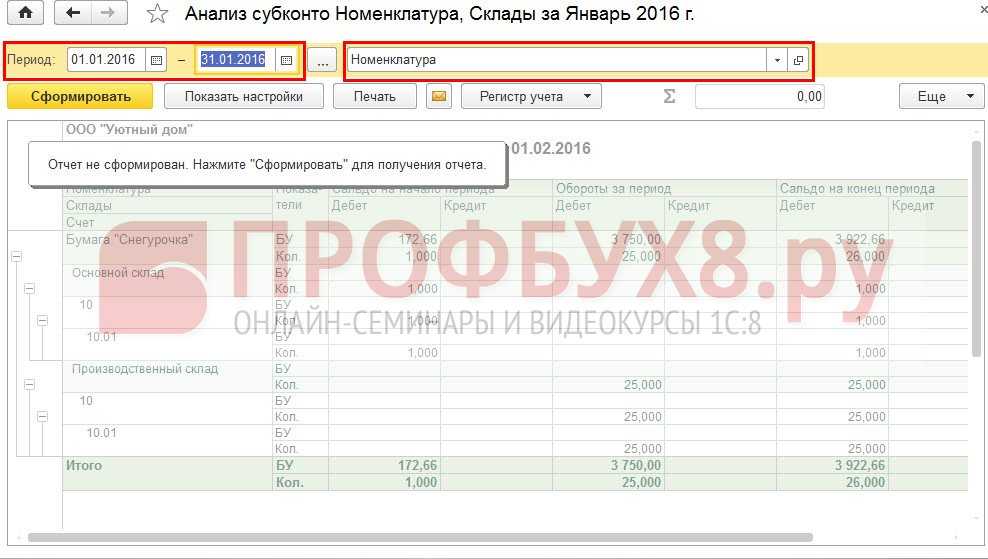Select the Бумага "Снегурочка" row label
The image size is (988, 559).
pos(129,239)
